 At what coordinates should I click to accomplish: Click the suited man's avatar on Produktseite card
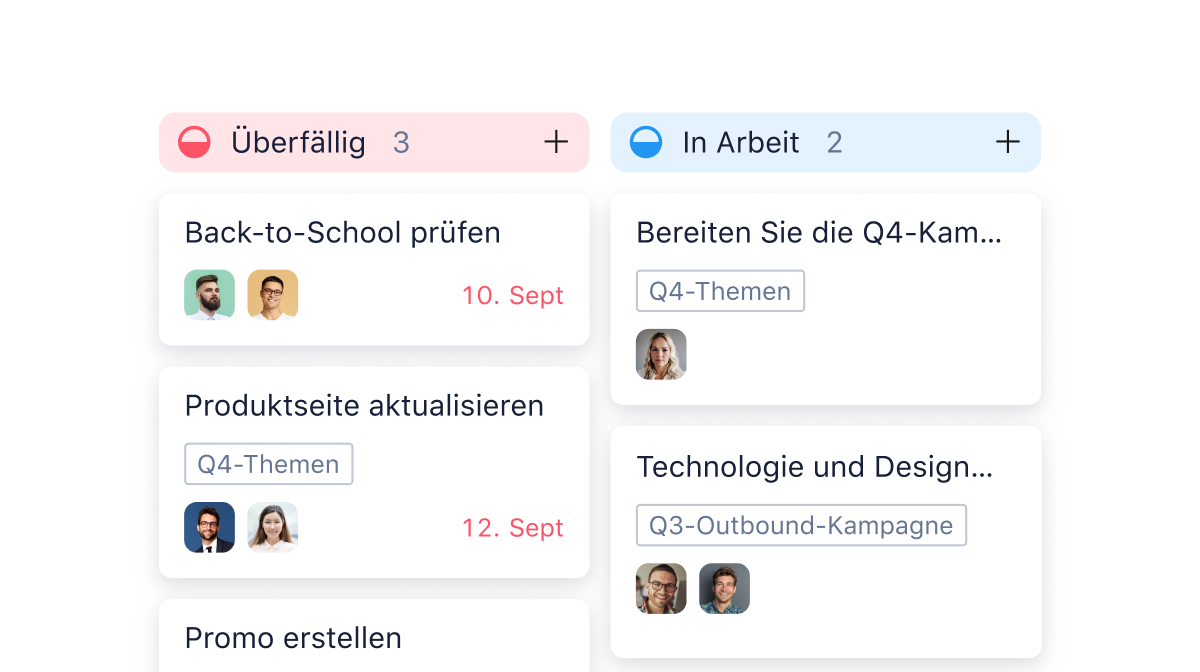(209, 527)
